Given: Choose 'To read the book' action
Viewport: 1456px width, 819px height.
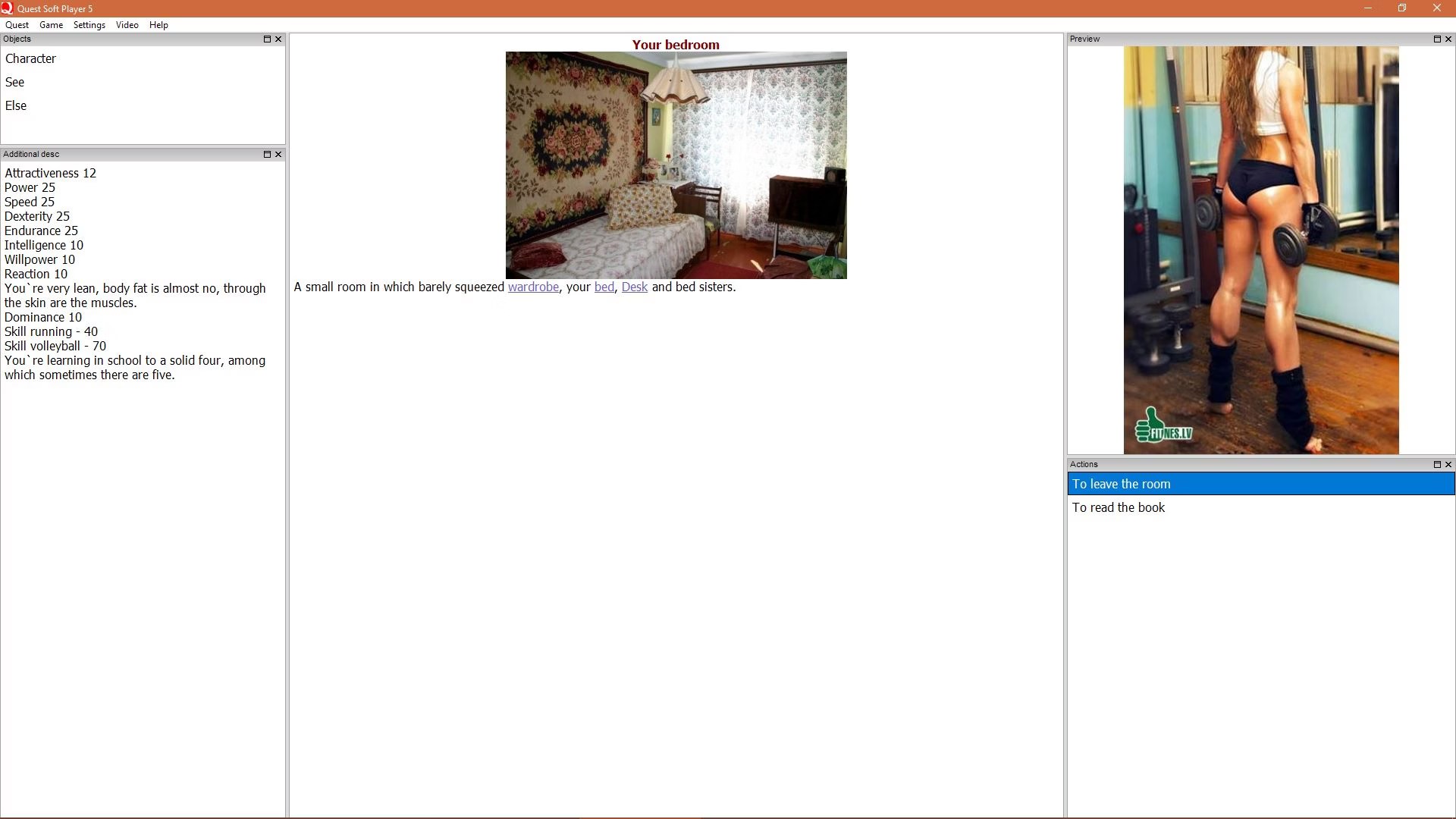Looking at the screenshot, I should [x=1118, y=507].
